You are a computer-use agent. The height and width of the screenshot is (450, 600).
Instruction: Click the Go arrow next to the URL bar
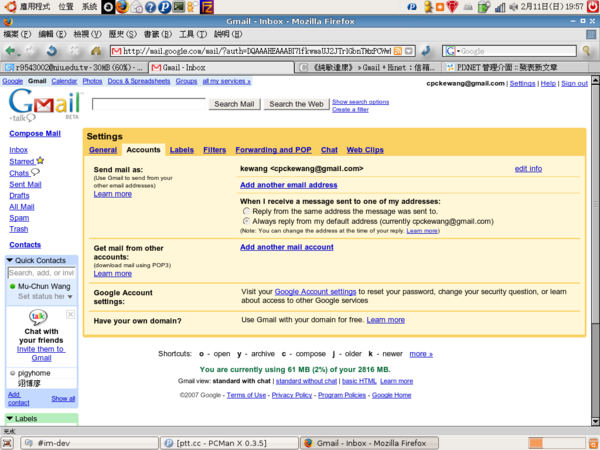(x=426, y=51)
